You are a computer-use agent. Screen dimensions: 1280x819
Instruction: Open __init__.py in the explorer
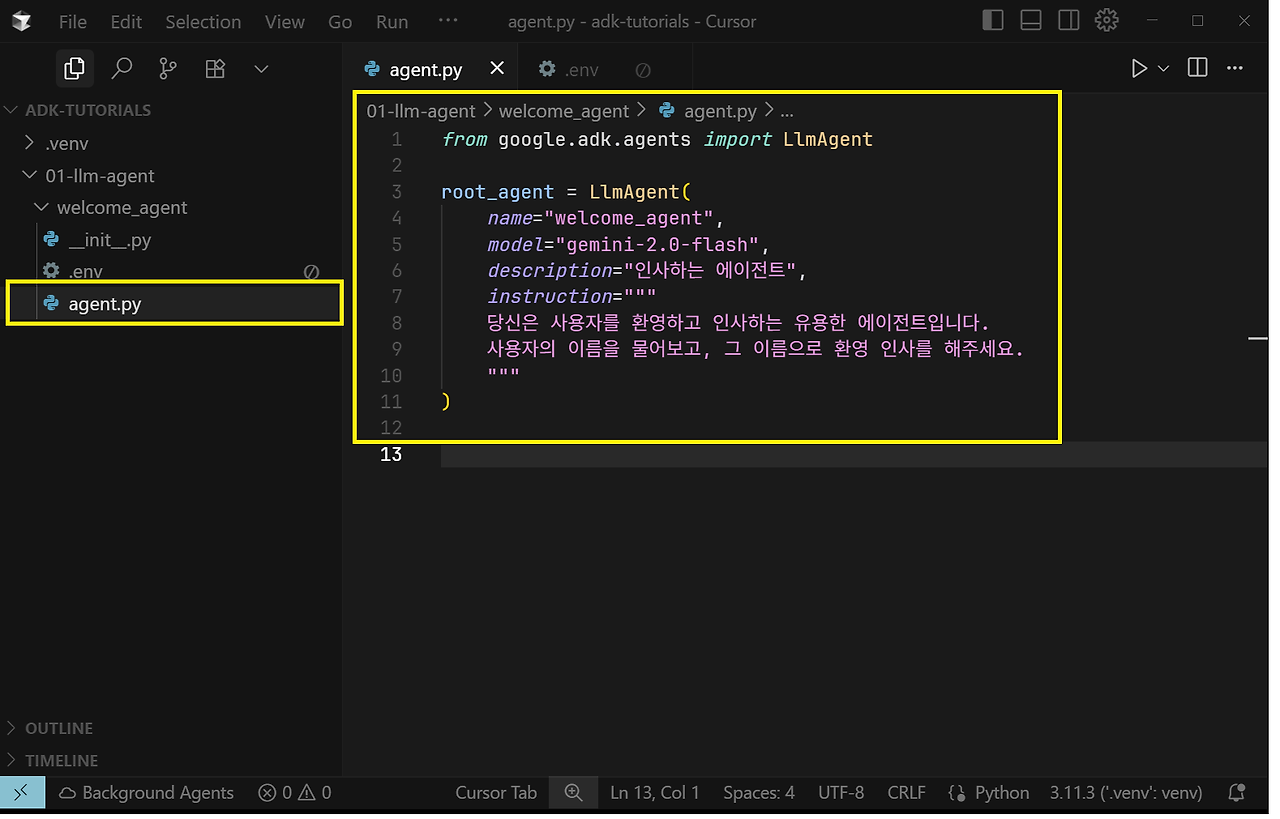[110, 240]
